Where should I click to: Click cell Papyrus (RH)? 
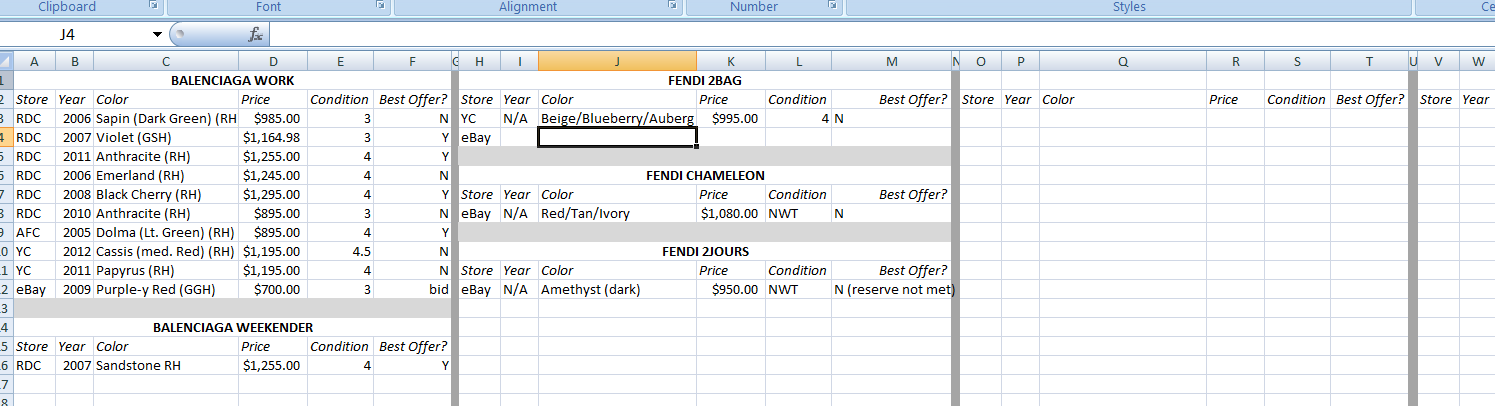click(166, 270)
